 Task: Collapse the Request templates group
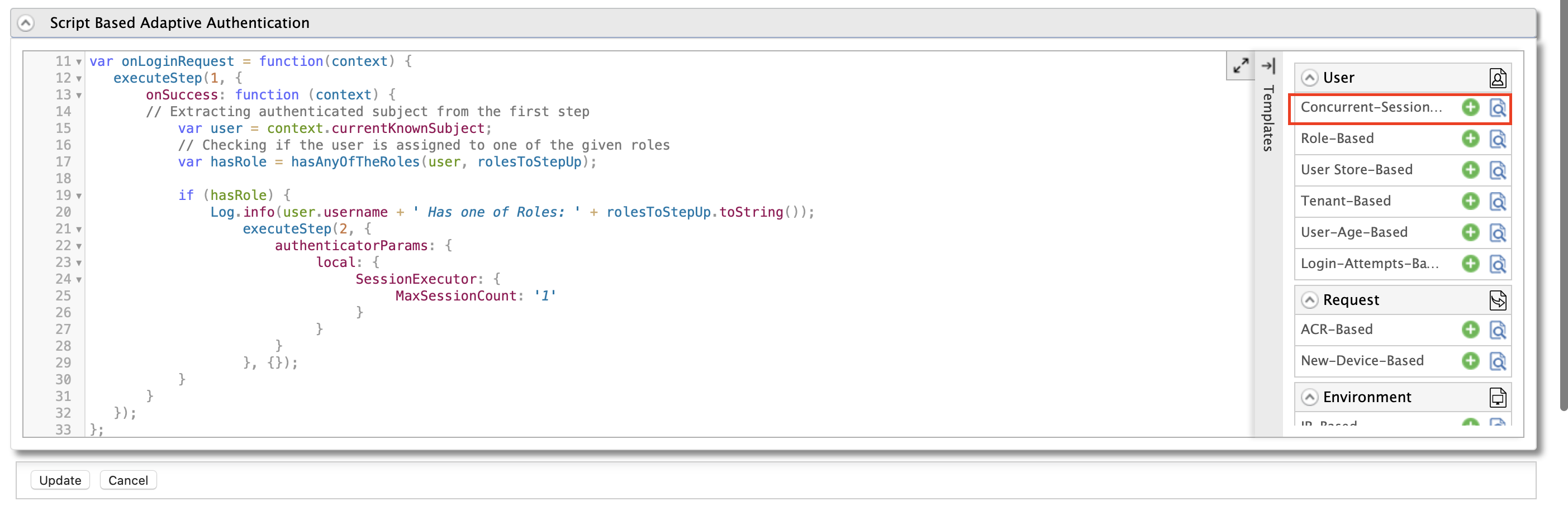(1309, 300)
